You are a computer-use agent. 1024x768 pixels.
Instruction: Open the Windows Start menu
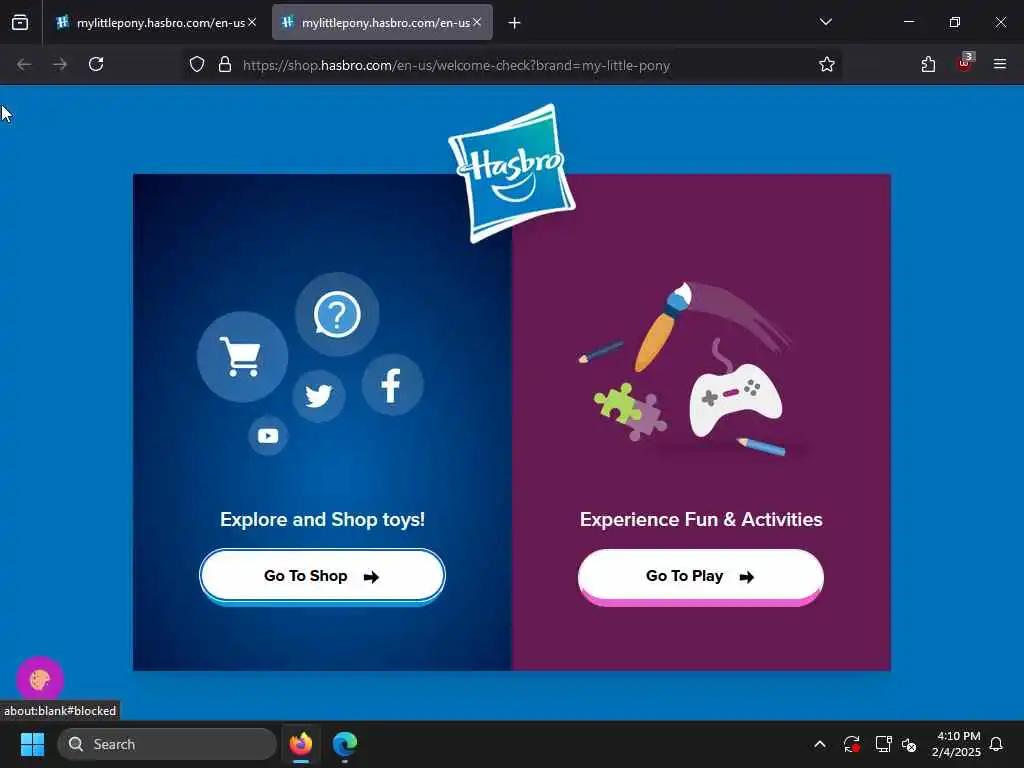tap(32, 744)
